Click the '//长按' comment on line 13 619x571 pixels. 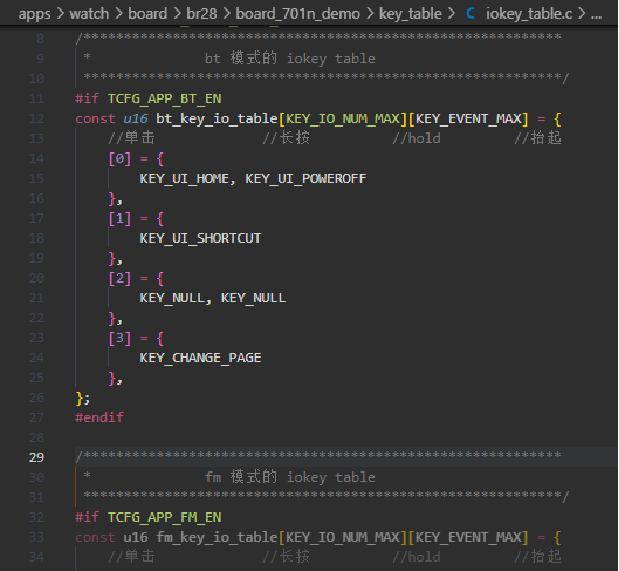[286, 138]
